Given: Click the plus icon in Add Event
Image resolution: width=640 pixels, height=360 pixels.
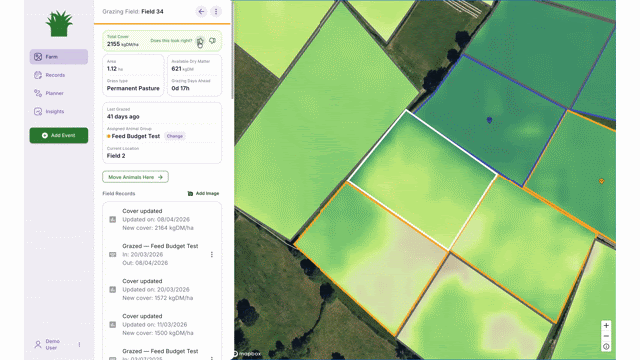Looking at the screenshot, I should point(45,136).
